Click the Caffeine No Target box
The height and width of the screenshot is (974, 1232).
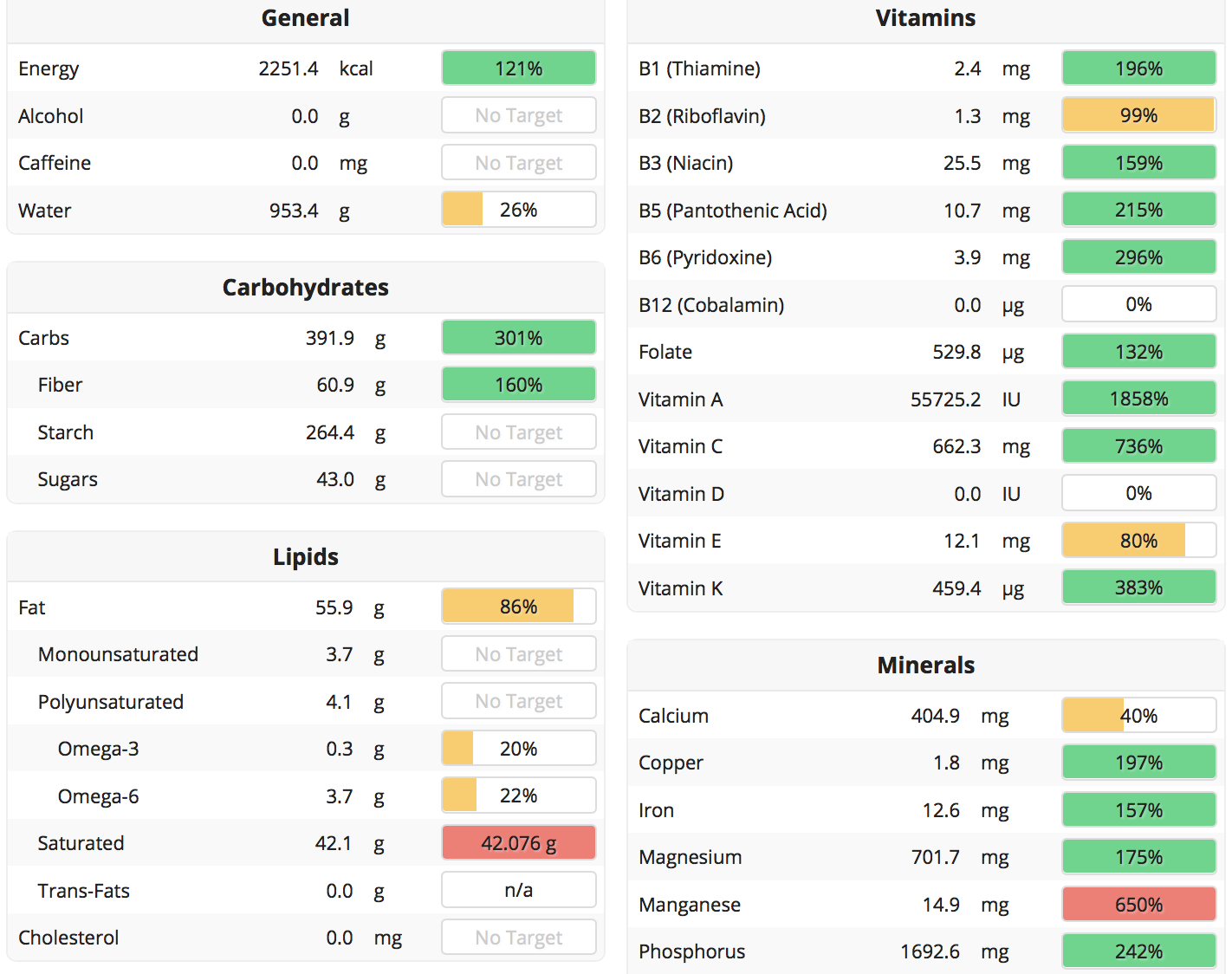518,163
